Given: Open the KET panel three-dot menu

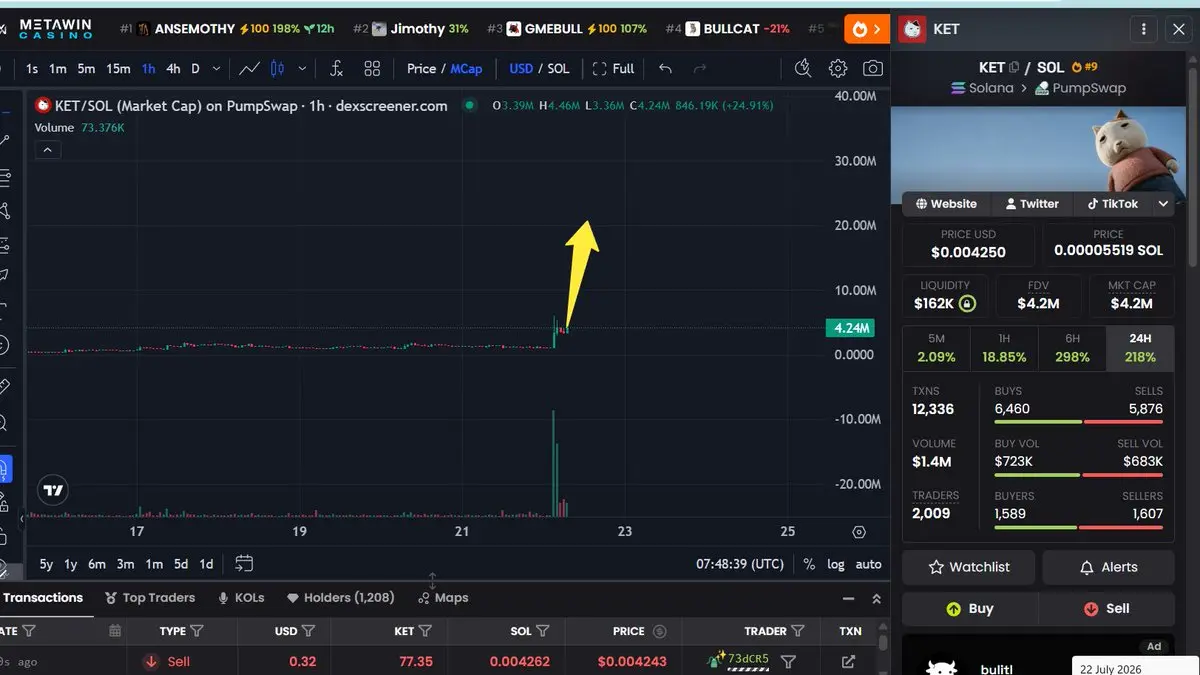Looking at the screenshot, I should click(x=1142, y=29).
